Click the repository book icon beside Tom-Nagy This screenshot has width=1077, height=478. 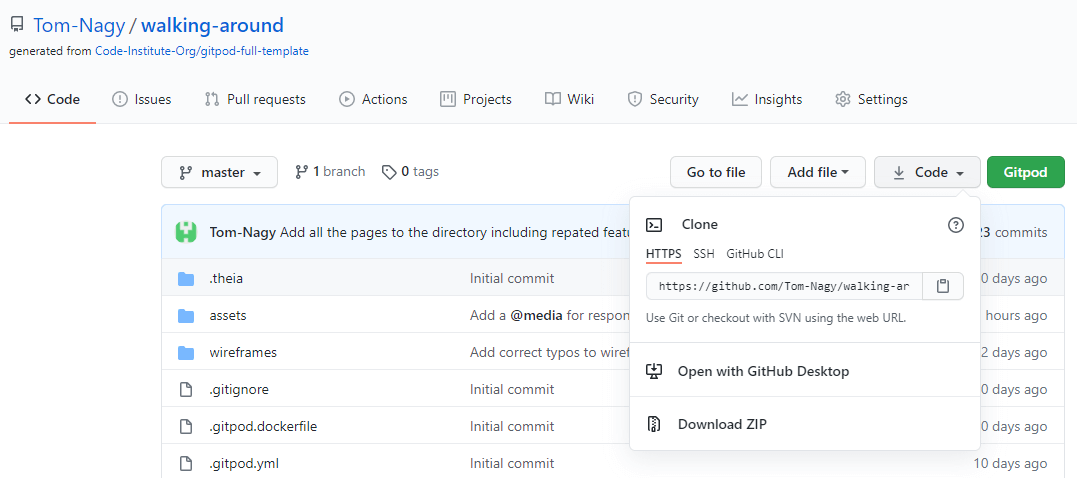pyautogui.click(x=16, y=25)
